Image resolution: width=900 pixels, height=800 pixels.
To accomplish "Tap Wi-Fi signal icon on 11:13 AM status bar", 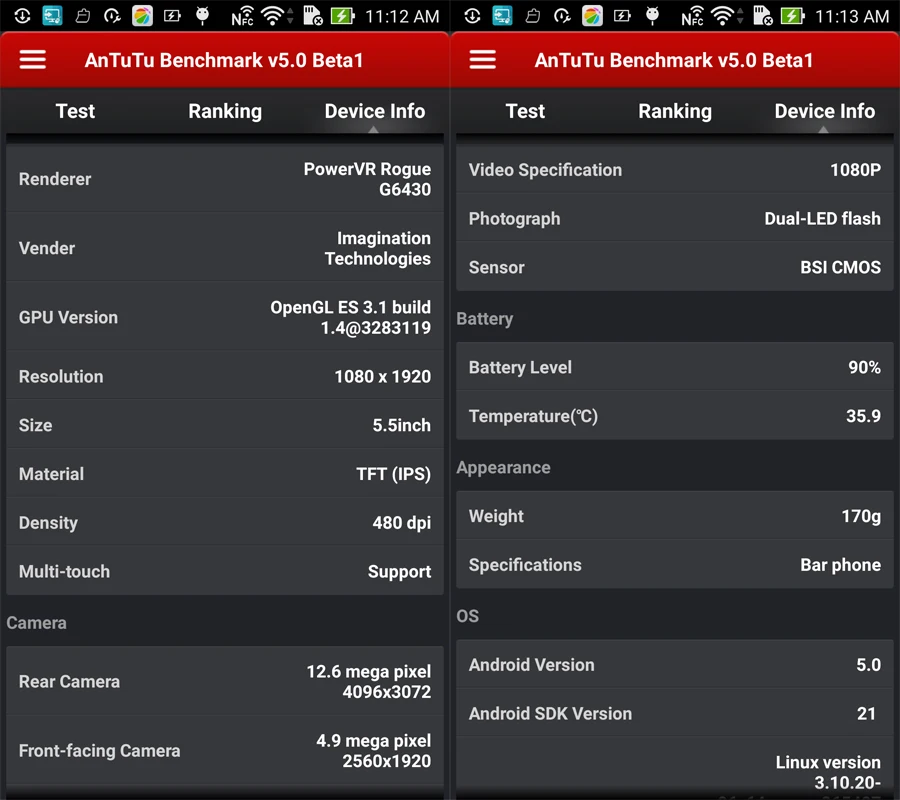I will tap(724, 16).
